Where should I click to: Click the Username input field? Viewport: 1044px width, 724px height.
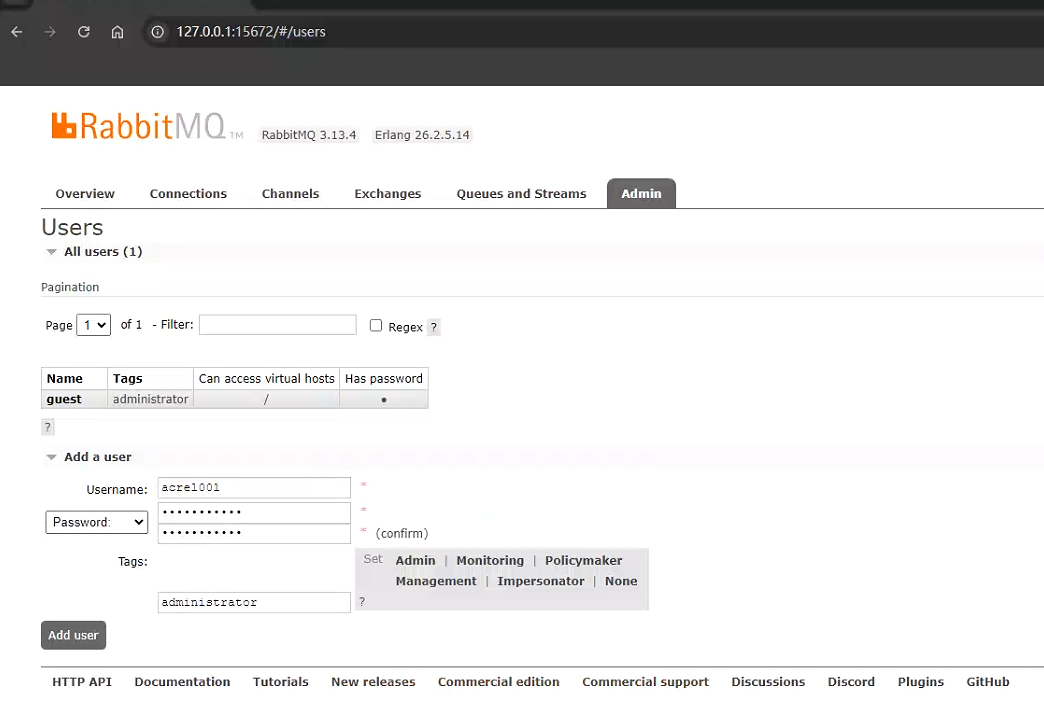click(x=254, y=488)
